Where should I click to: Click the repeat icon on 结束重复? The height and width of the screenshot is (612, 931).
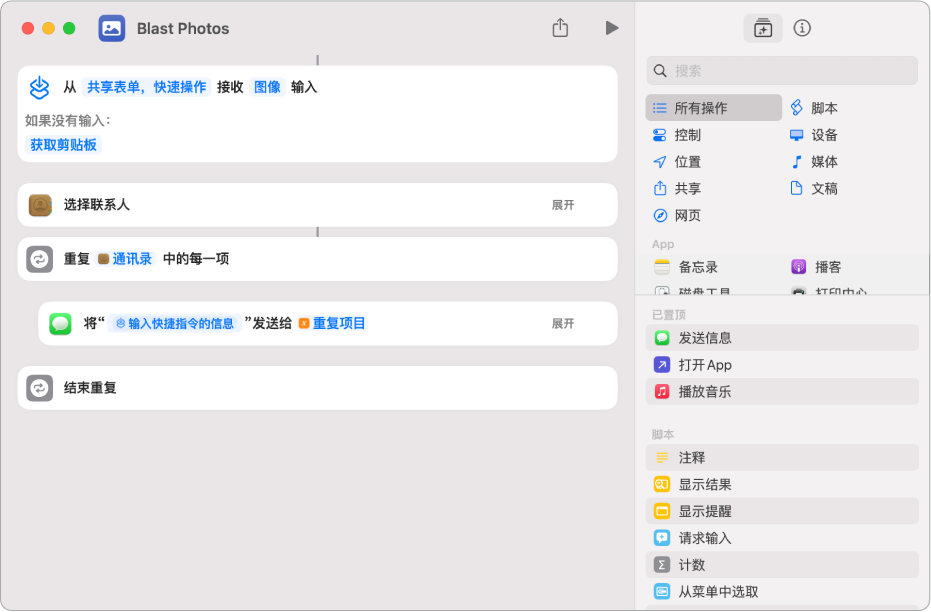pyautogui.click(x=39, y=388)
